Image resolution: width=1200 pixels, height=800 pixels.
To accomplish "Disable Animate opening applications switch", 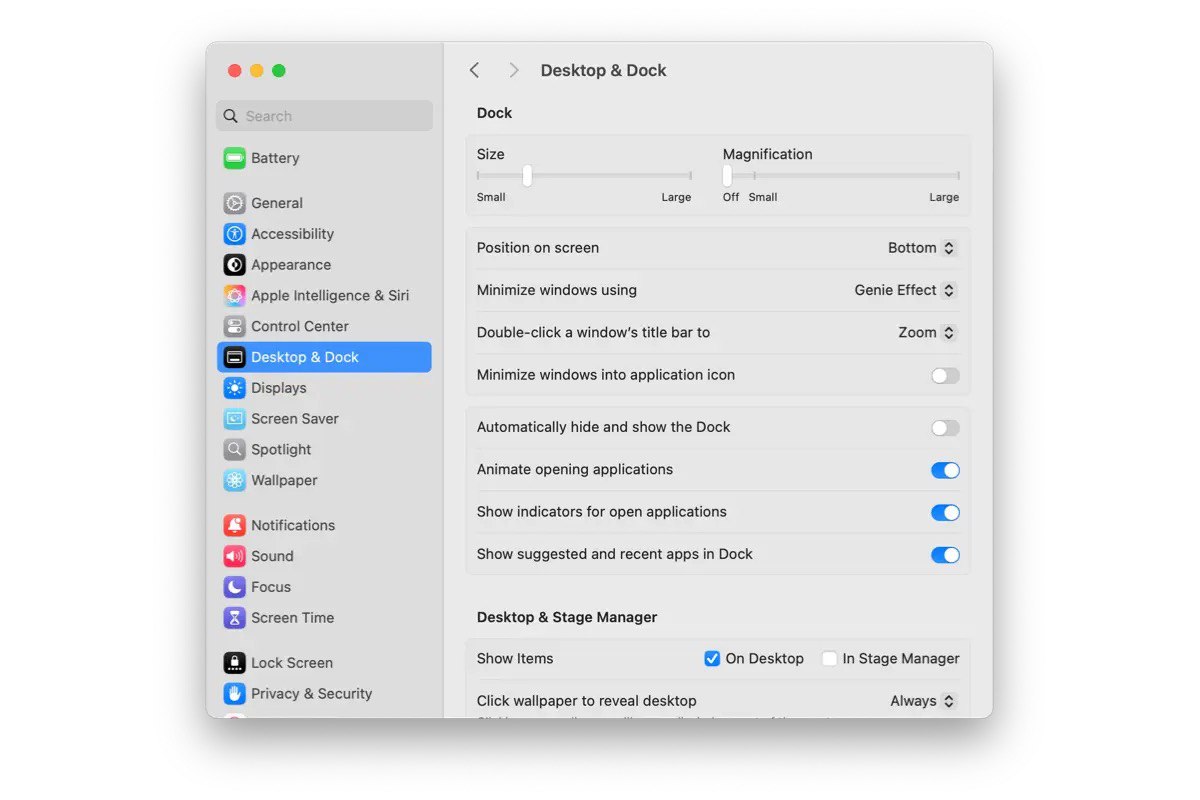I will [x=945, y=470].
